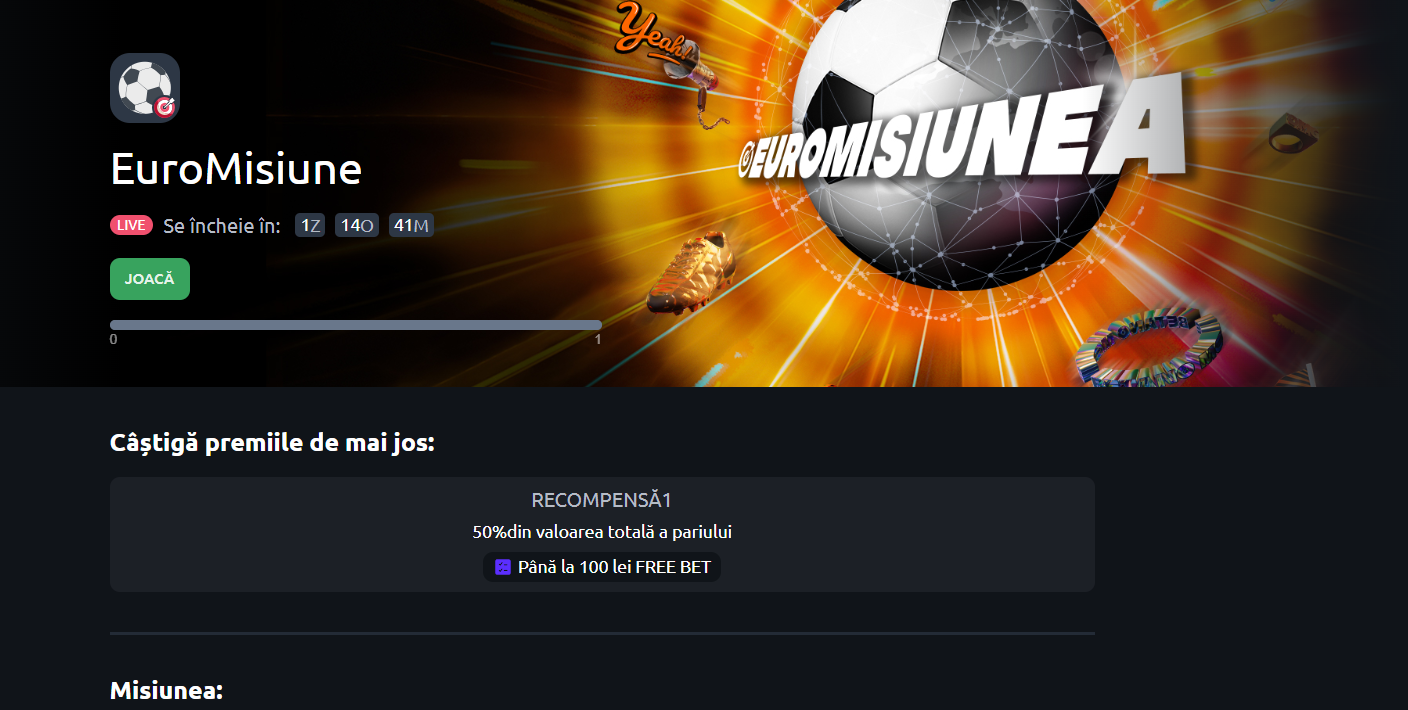Click the hours countdown box 14O

(x=357, y=225)
